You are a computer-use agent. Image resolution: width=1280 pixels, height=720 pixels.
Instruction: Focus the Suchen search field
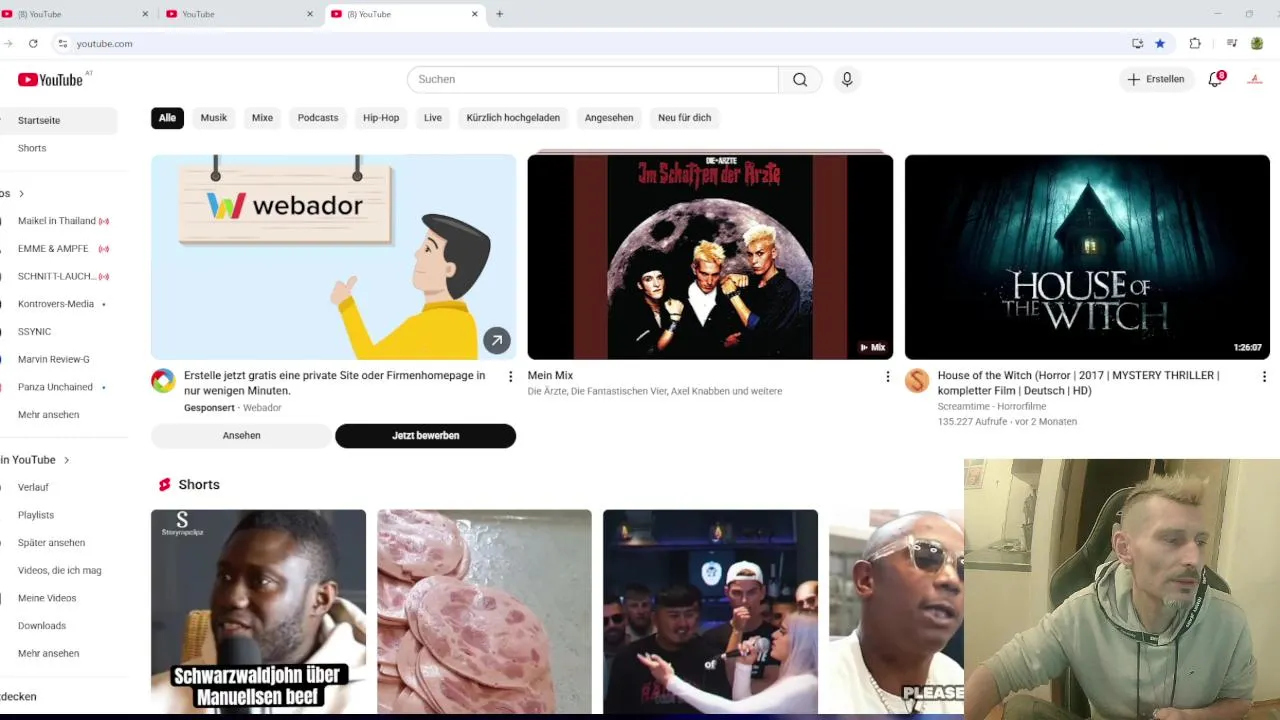pyautogui.click(x=592, y=79)
